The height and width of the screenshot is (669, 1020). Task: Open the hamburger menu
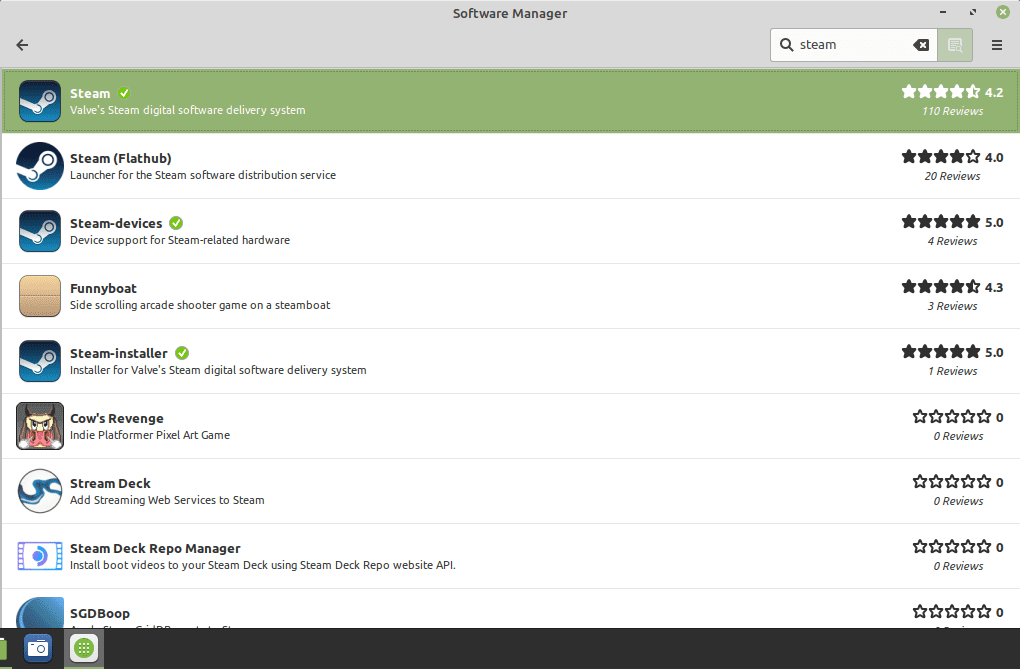997,45
